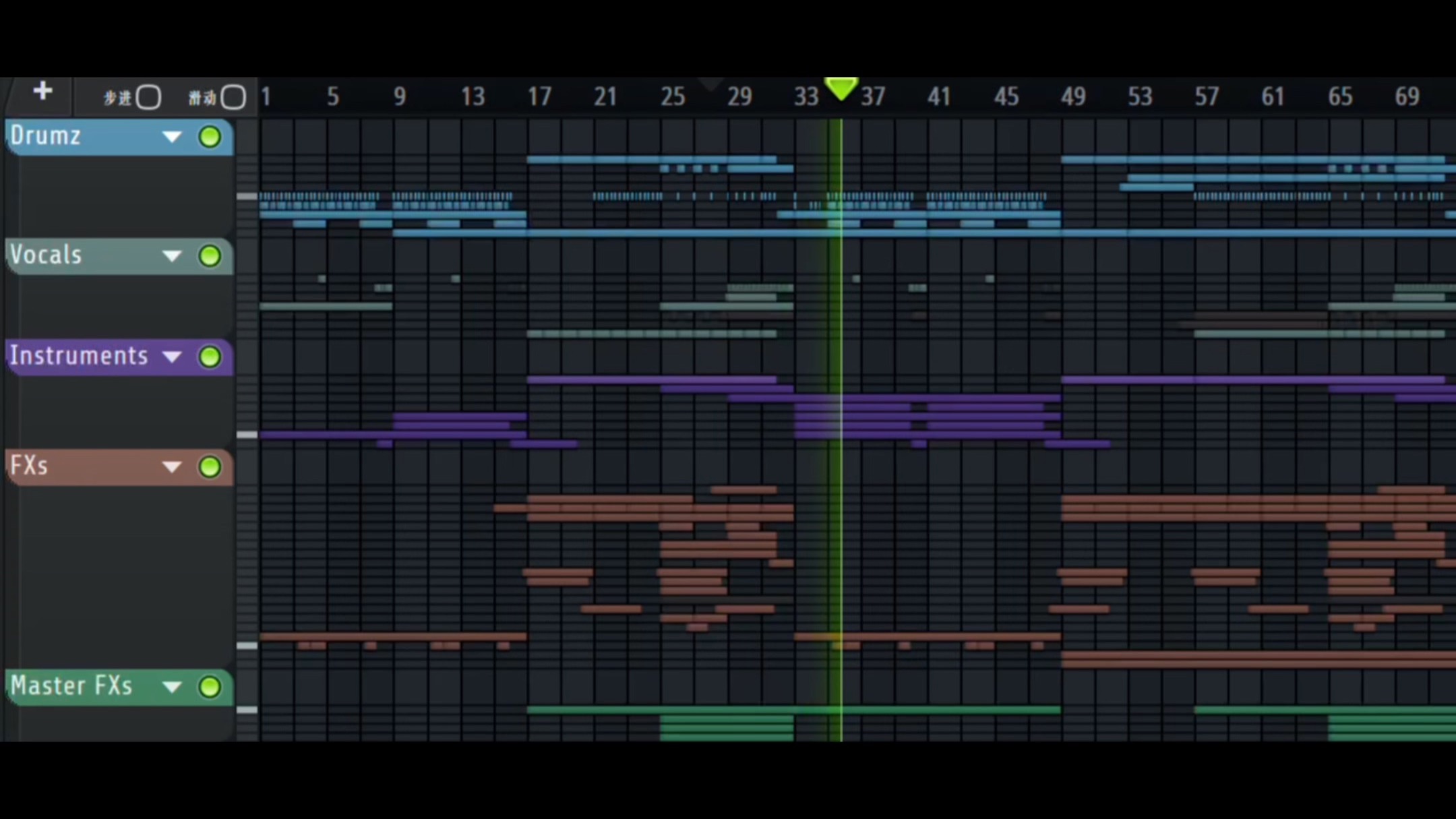Screen dimensions: 1456x819
Task: Expand the FXs track group dropdown
Action: coord(173,466)
